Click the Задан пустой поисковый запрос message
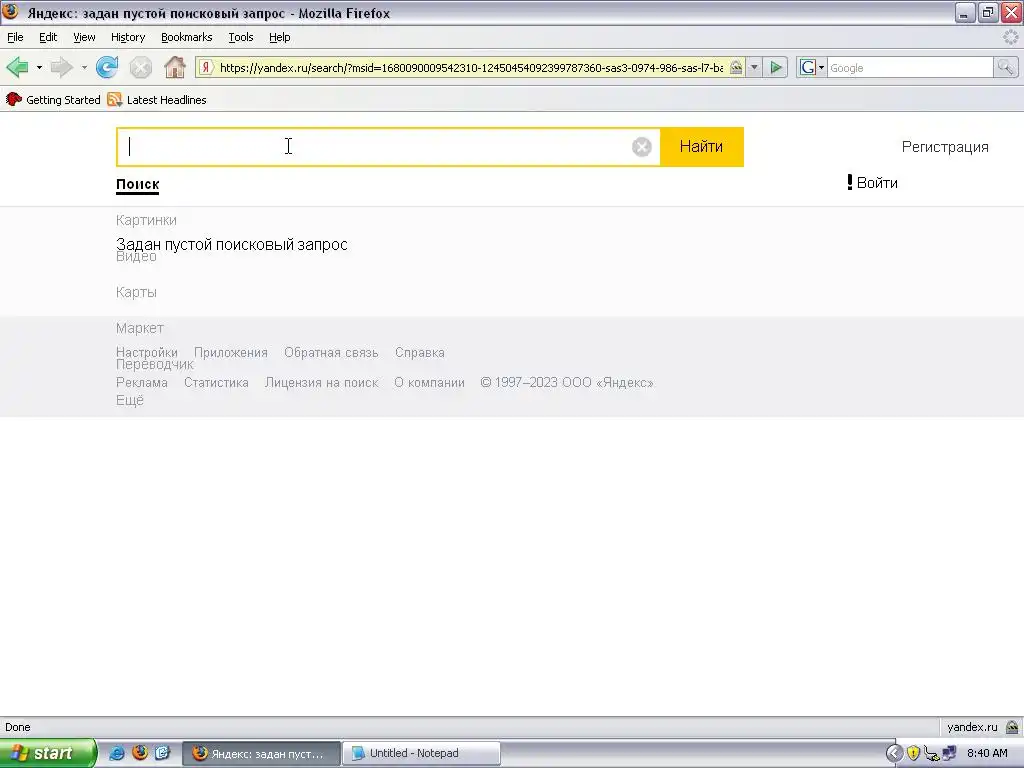 231,244
